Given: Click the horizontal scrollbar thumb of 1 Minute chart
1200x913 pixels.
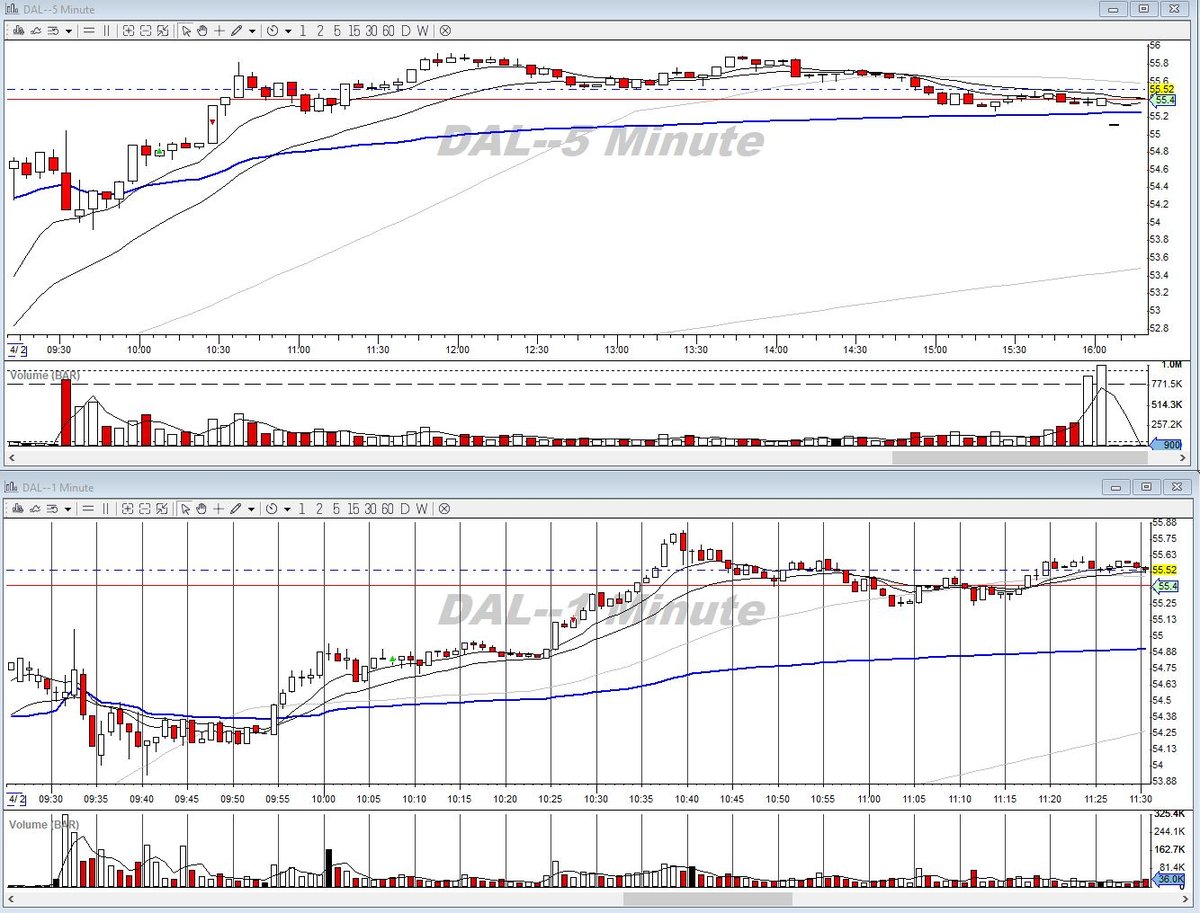Looking at the screenshot, I should (707, 898).
